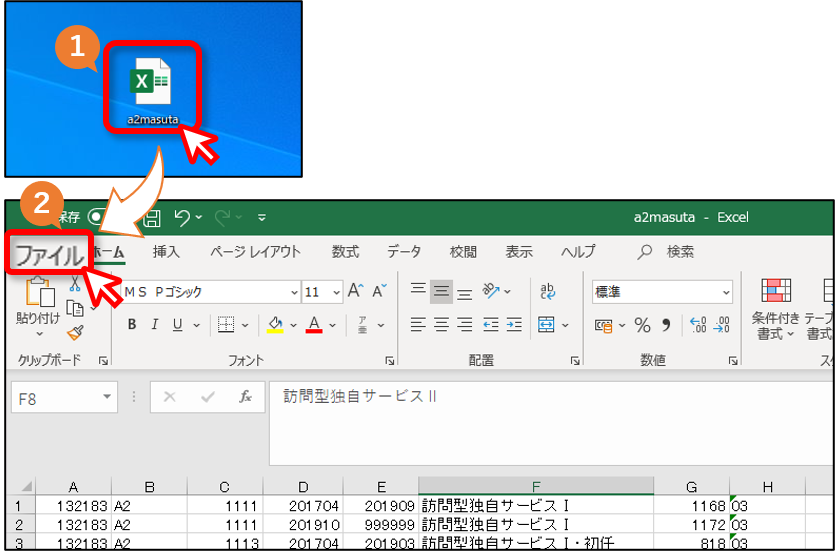Increase font size with the larger A icon
835x551 pixels.
tap(355, 291)
